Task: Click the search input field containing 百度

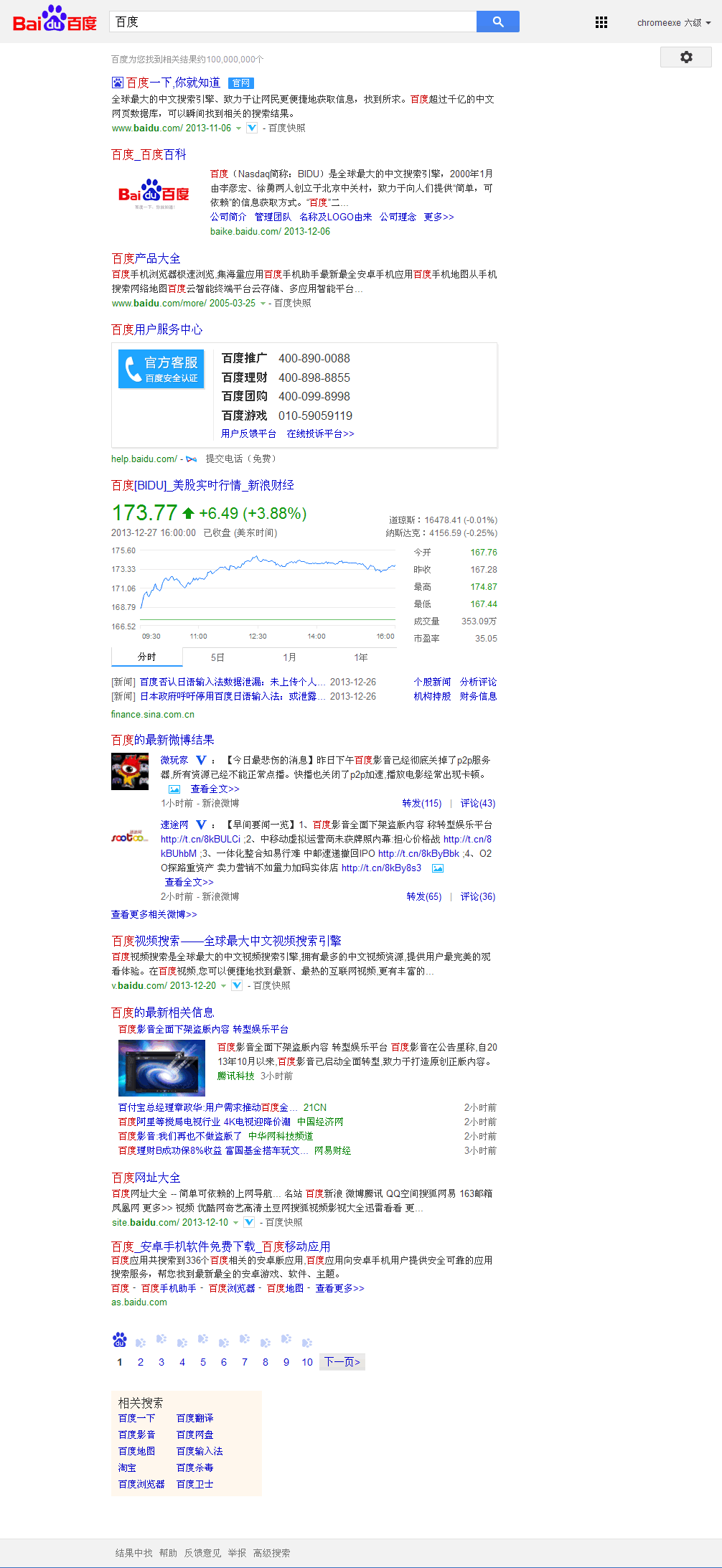Action: pyautogui.click(x=293, y=22)
